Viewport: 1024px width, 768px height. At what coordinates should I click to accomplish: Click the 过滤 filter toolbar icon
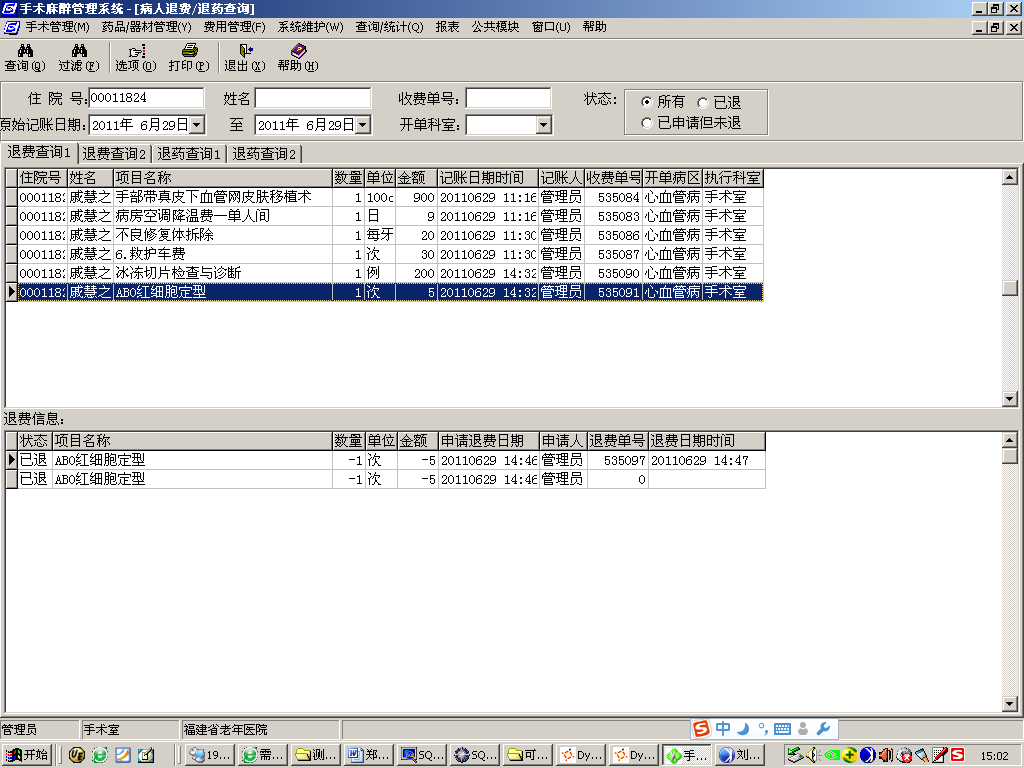coord(79,51)
